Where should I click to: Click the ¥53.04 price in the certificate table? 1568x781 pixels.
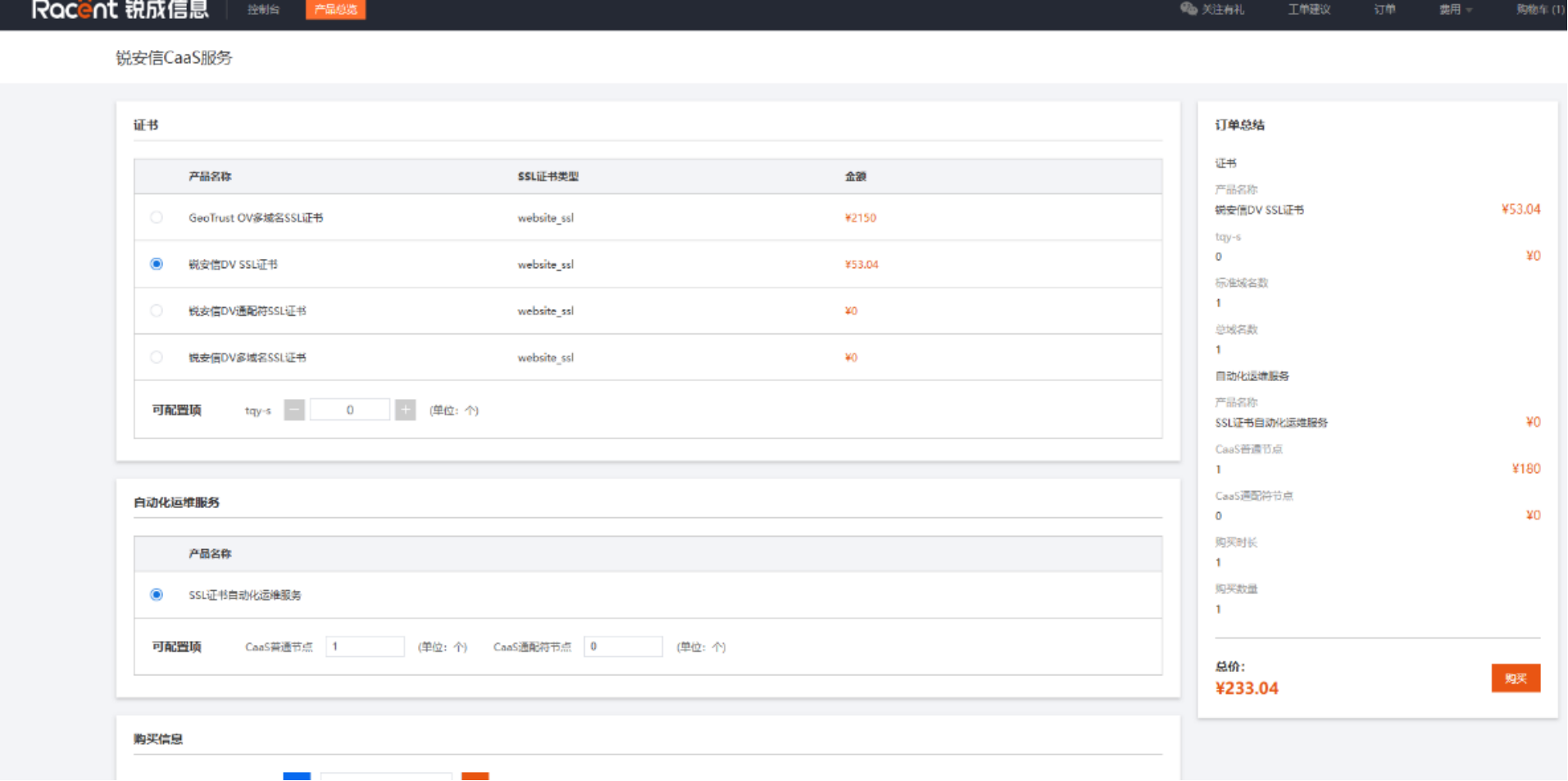pyautogui.click(x=861, y=265)
